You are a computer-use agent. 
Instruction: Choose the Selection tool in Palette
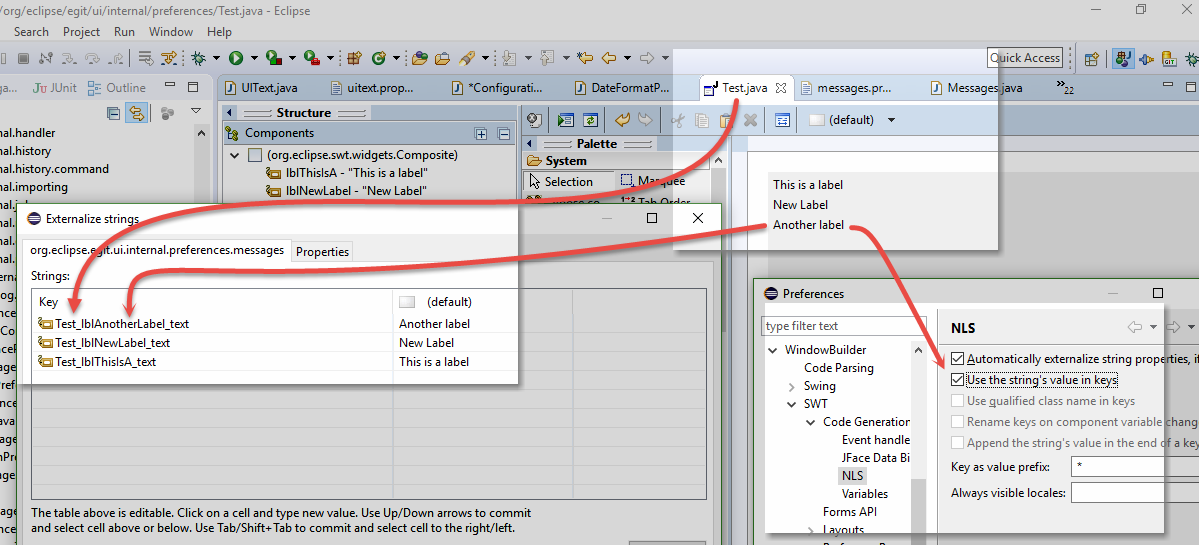pyautogui.click(x=559, y=182)
